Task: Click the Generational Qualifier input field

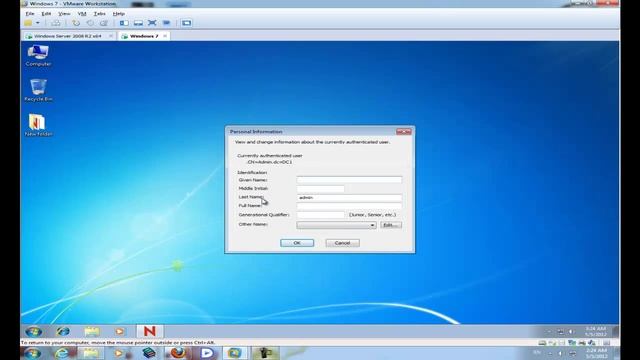Action: point(320,215)
